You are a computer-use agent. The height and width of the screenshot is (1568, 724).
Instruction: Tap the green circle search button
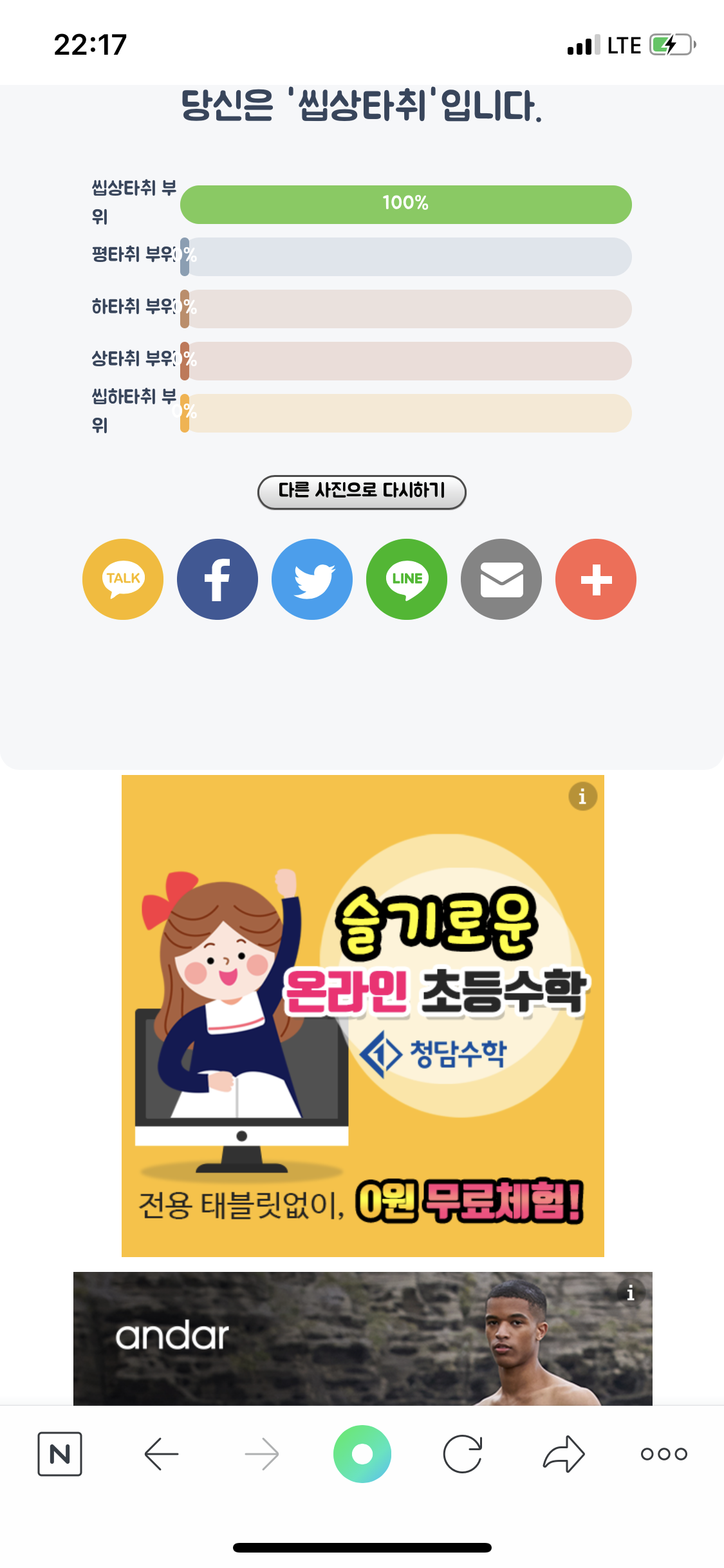point(362,1454)
